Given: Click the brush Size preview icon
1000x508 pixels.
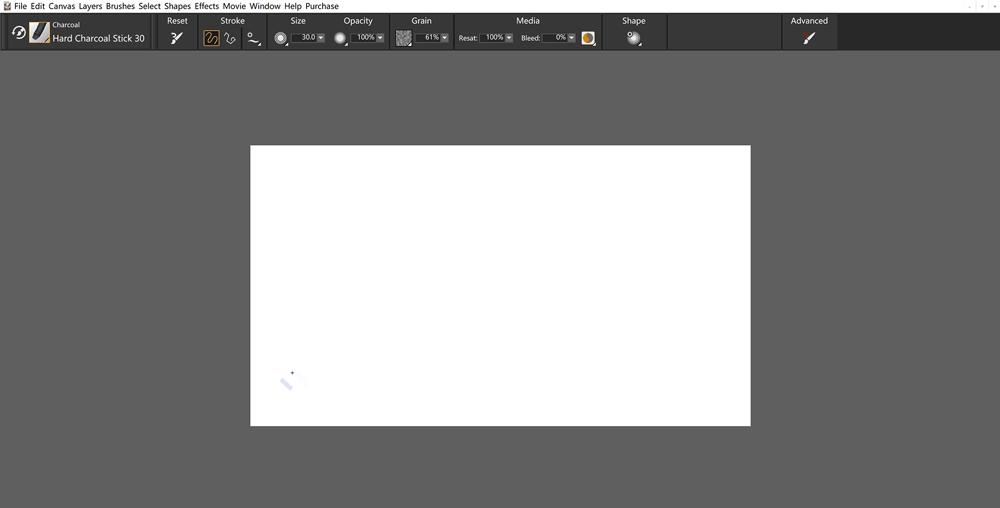Looking at the screenshot, I should click(281, 38).
